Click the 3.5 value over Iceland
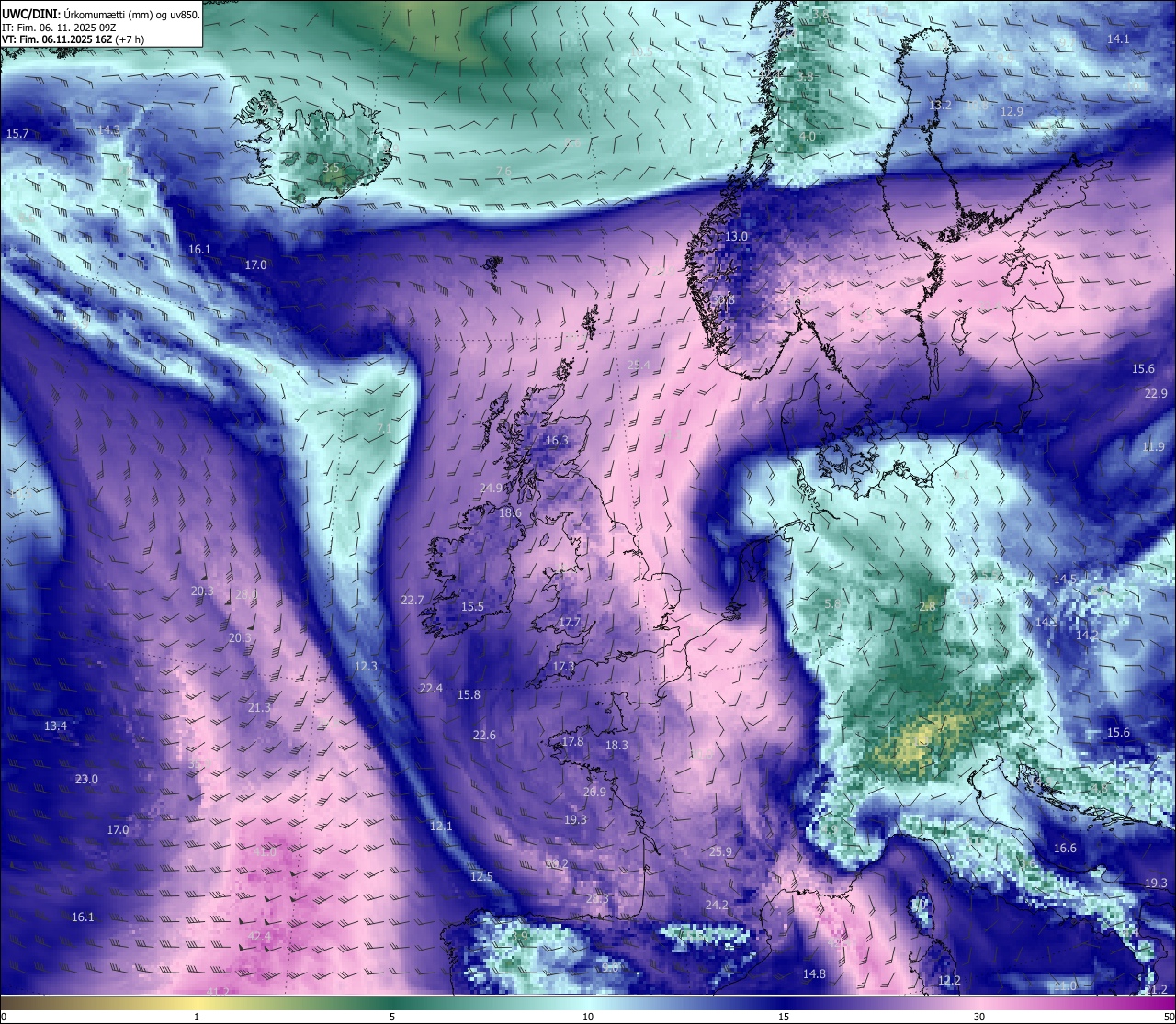 tap(331, 168)
